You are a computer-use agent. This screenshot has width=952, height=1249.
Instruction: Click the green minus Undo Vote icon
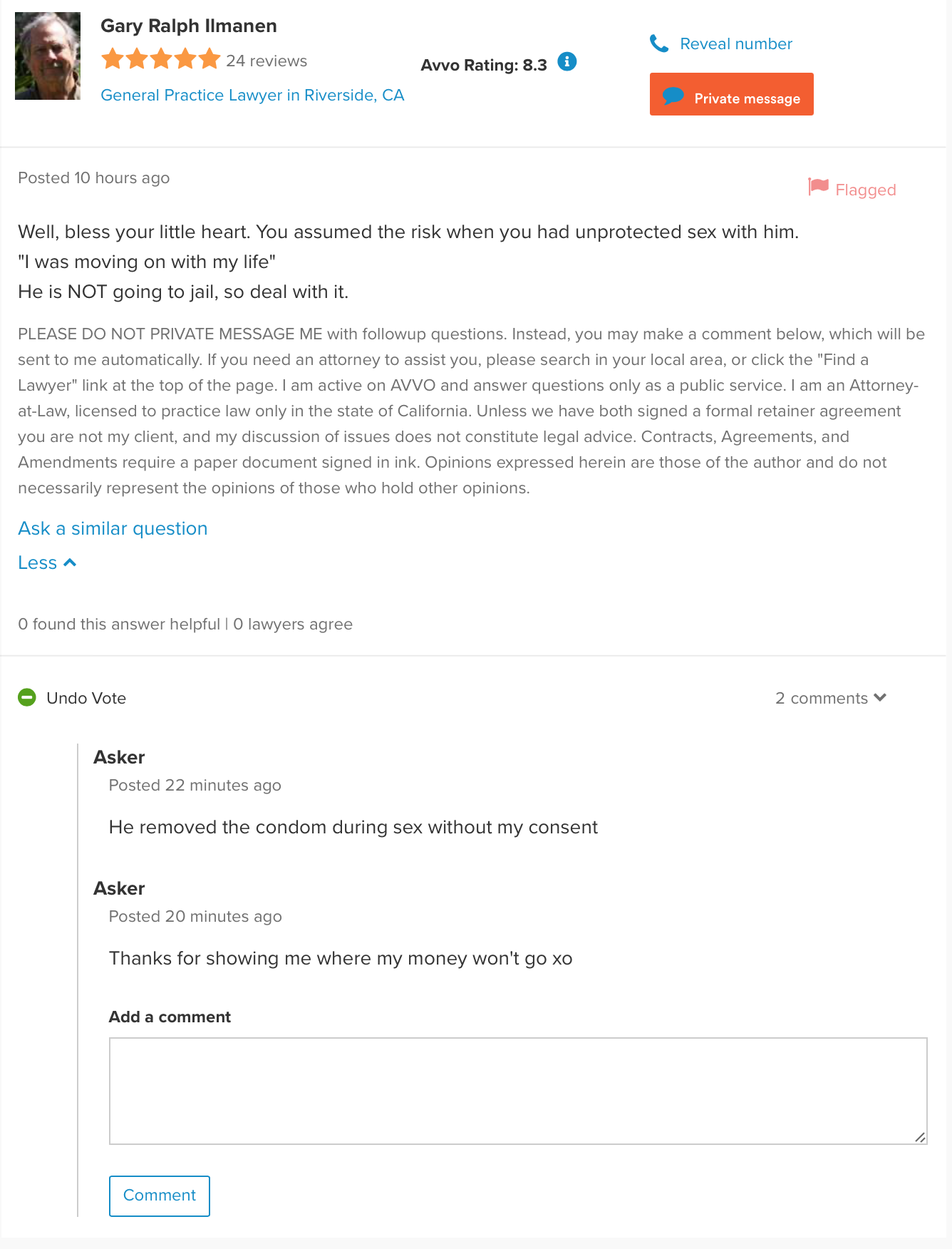coord(27,697)
